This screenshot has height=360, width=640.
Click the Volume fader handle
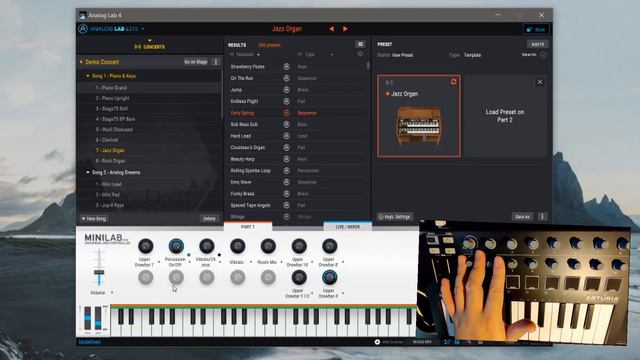pos(99,272)
